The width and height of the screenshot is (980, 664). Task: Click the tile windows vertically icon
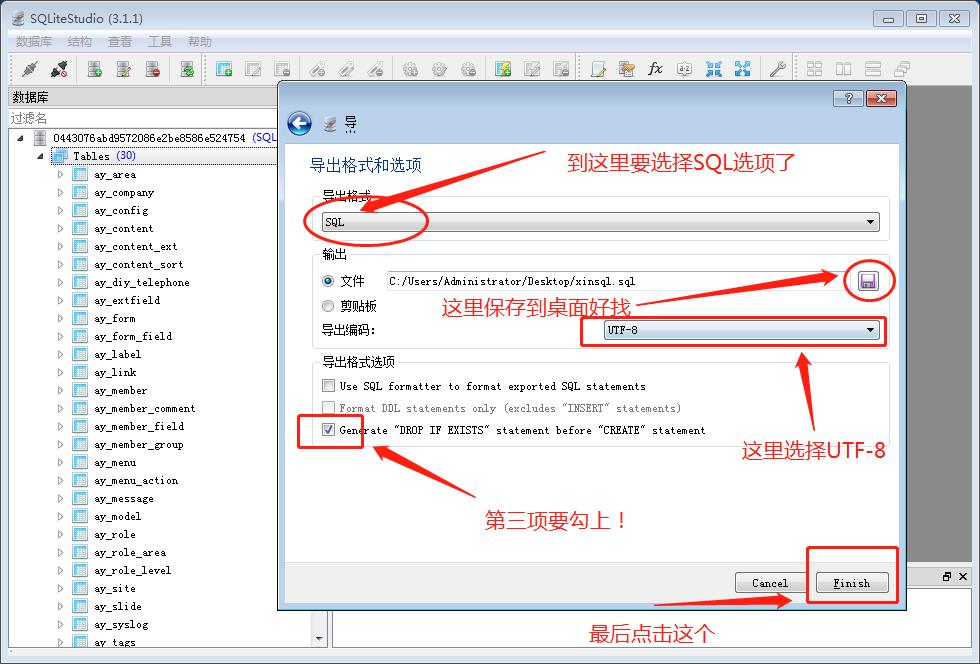pyautogui.click(x=872, y=69)
